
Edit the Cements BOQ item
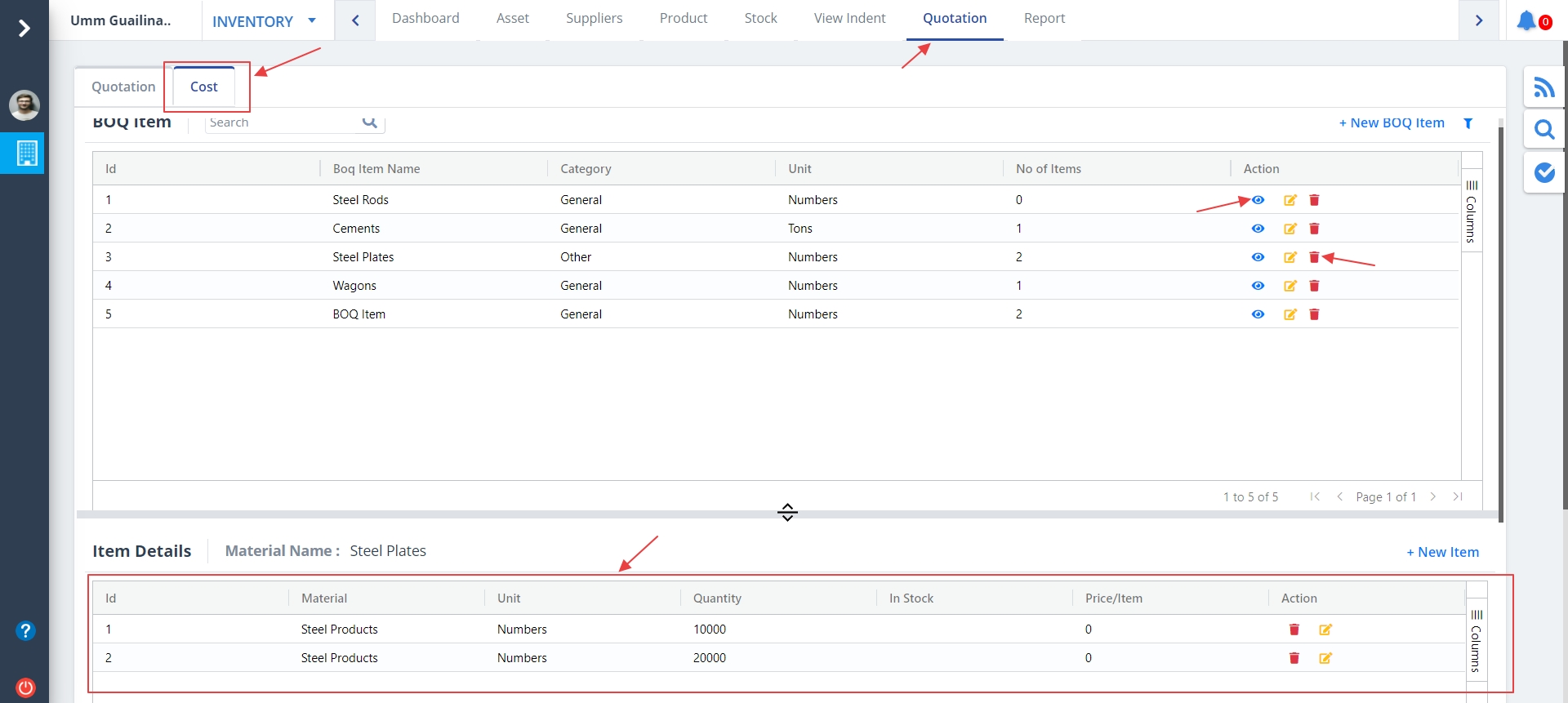[x=1290, y=229]
